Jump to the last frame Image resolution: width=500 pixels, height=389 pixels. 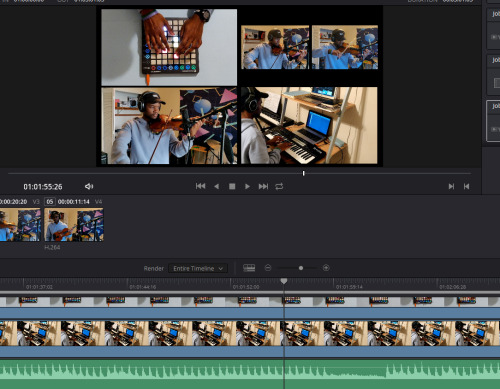pos(263,186)
